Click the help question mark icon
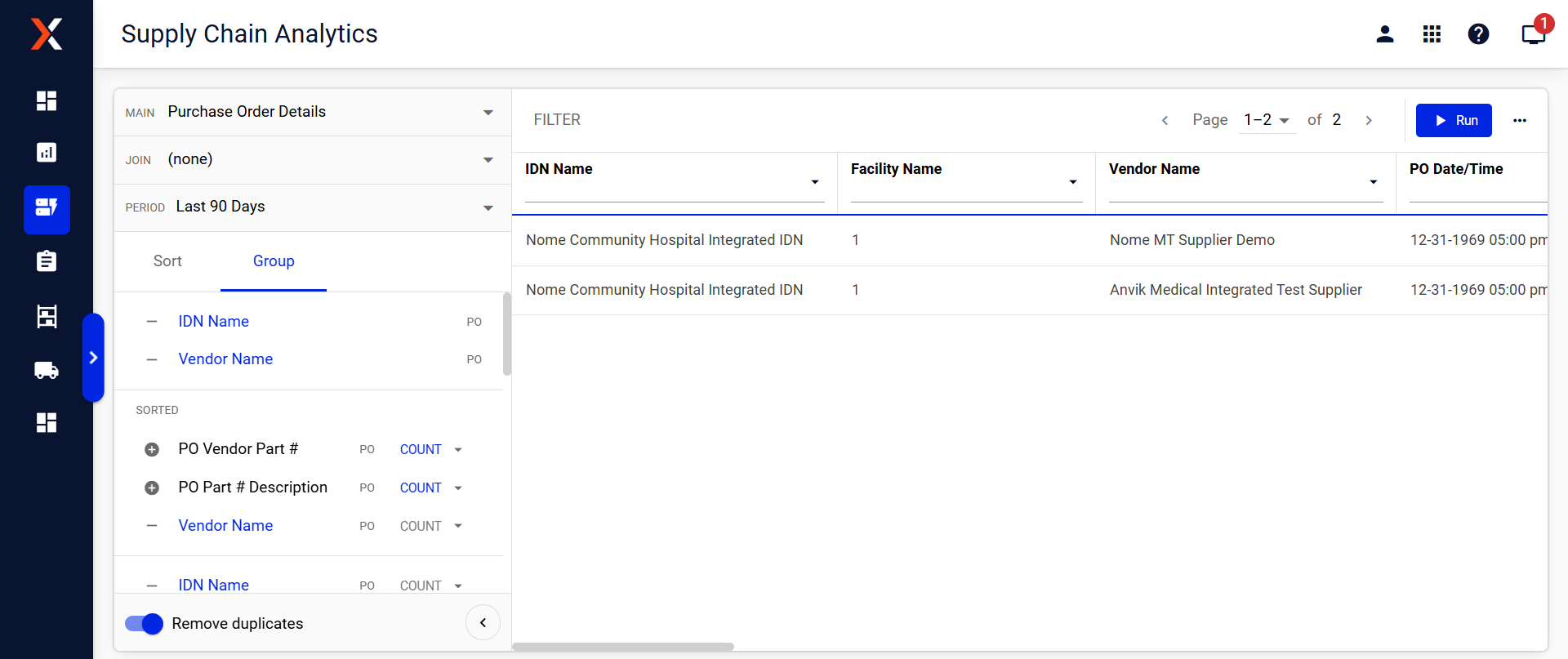The height and width of the screenshot is (659, 1568). click(x=1478, y=34)
